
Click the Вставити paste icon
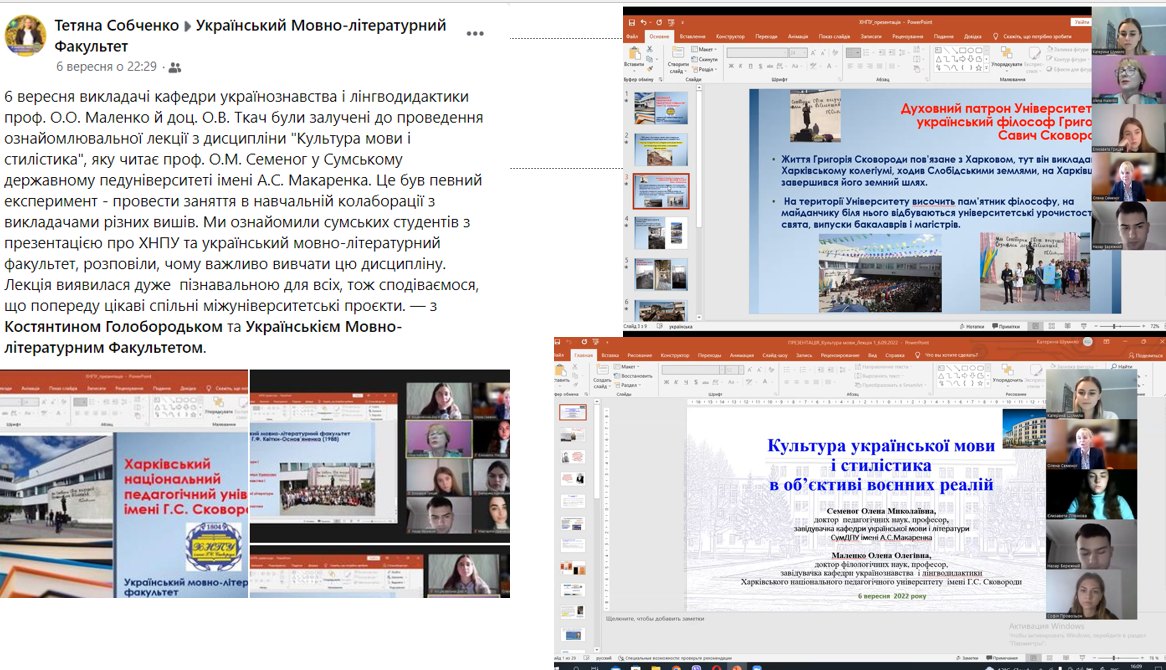click(634, 56)
